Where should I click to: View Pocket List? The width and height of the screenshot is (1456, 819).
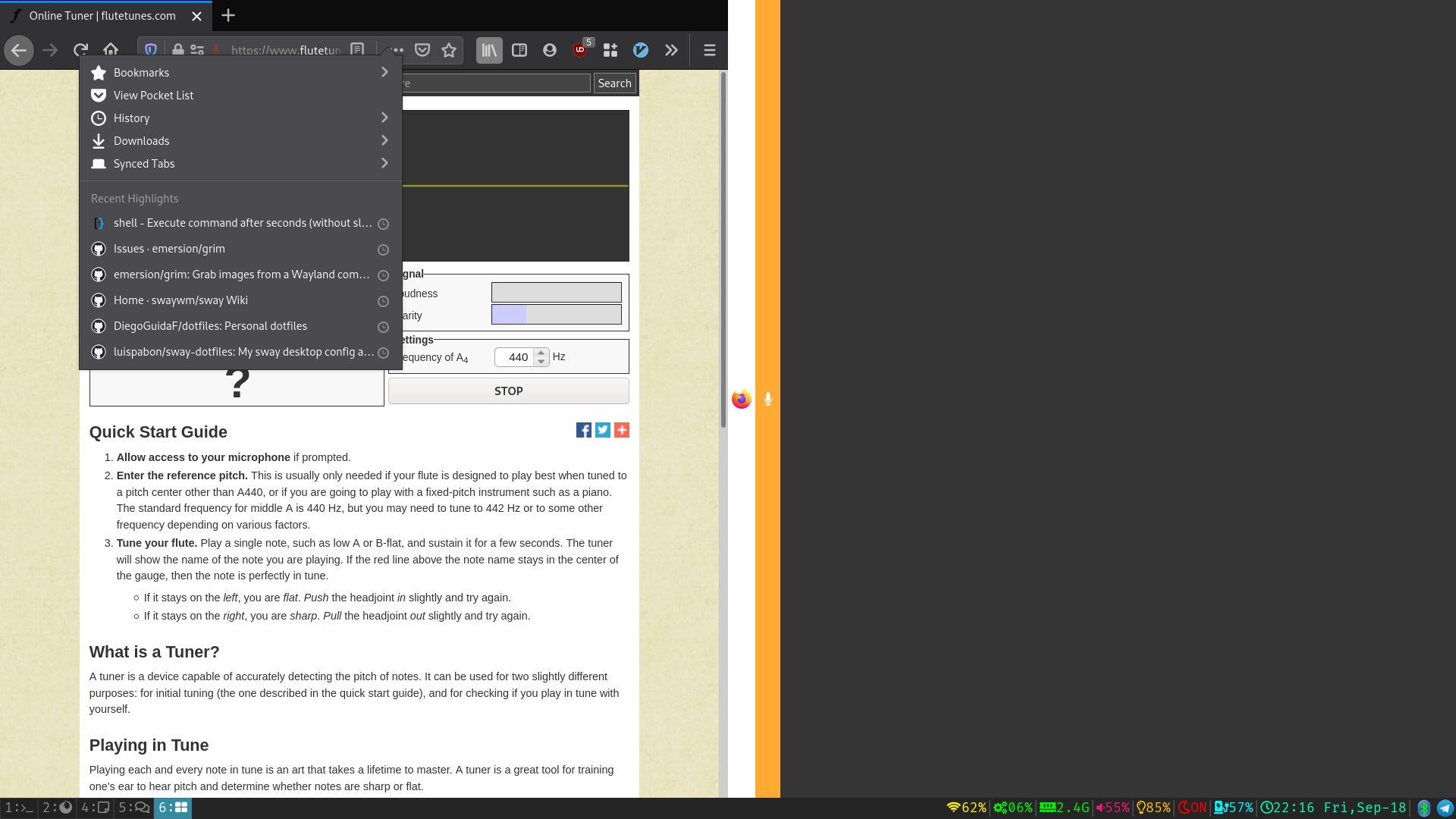pyautogui.click(x=154, y=95)
